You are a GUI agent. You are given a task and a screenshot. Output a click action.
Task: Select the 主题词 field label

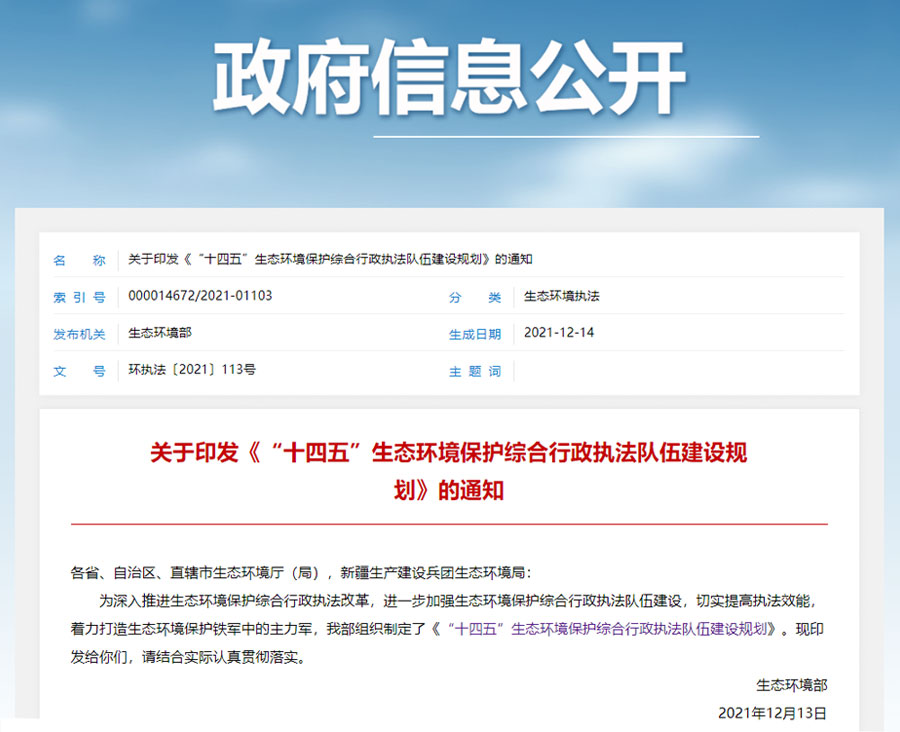(475, 371)
